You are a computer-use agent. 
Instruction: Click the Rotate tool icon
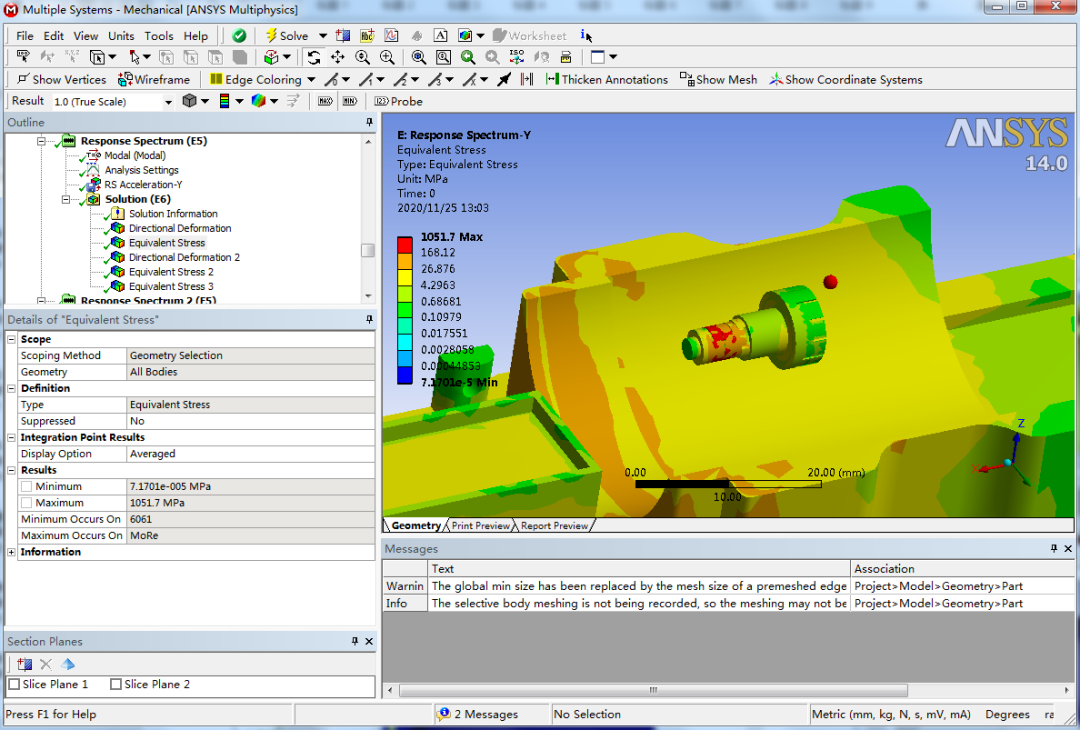[312, 57]
